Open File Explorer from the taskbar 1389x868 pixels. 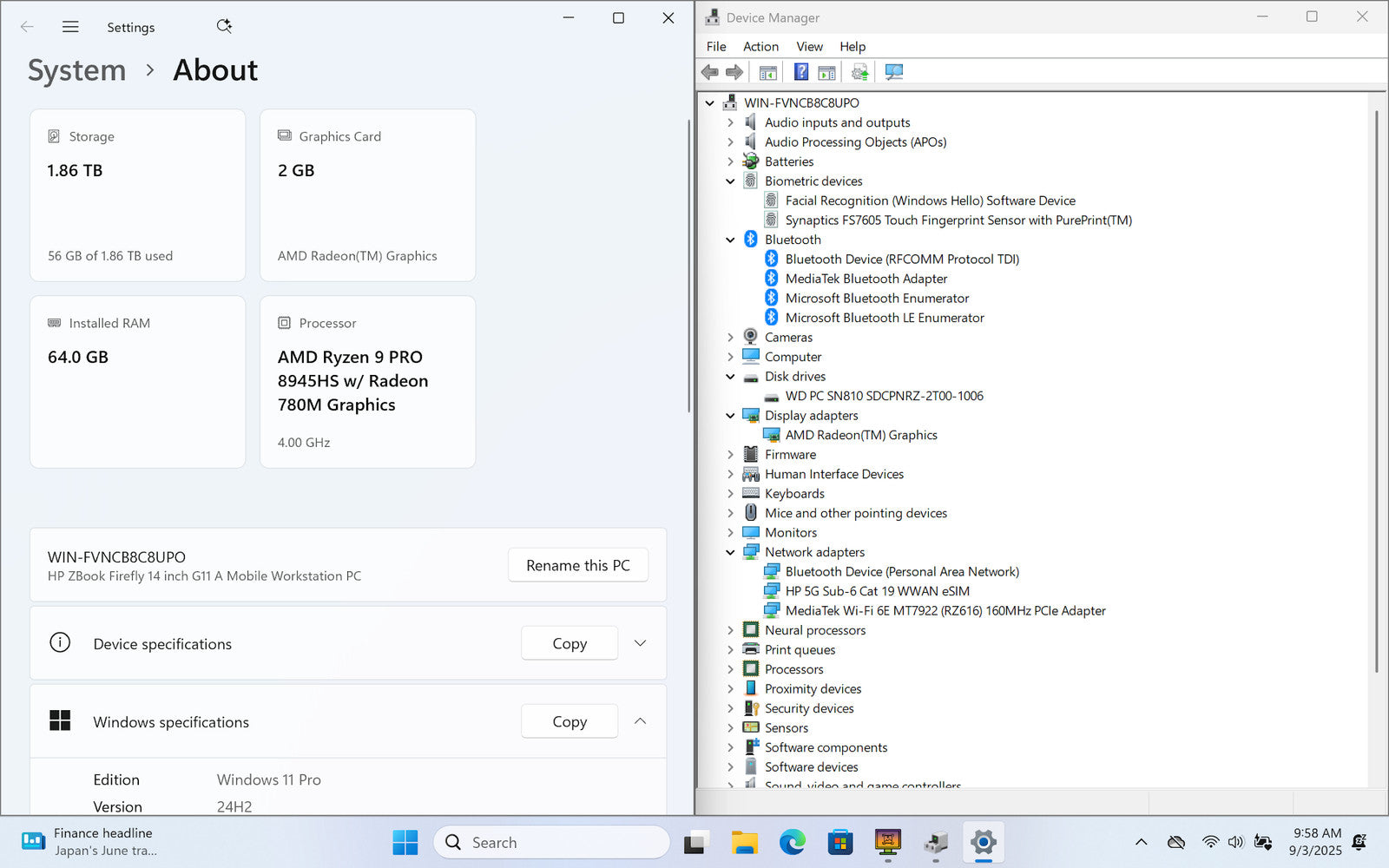[744, 842]
